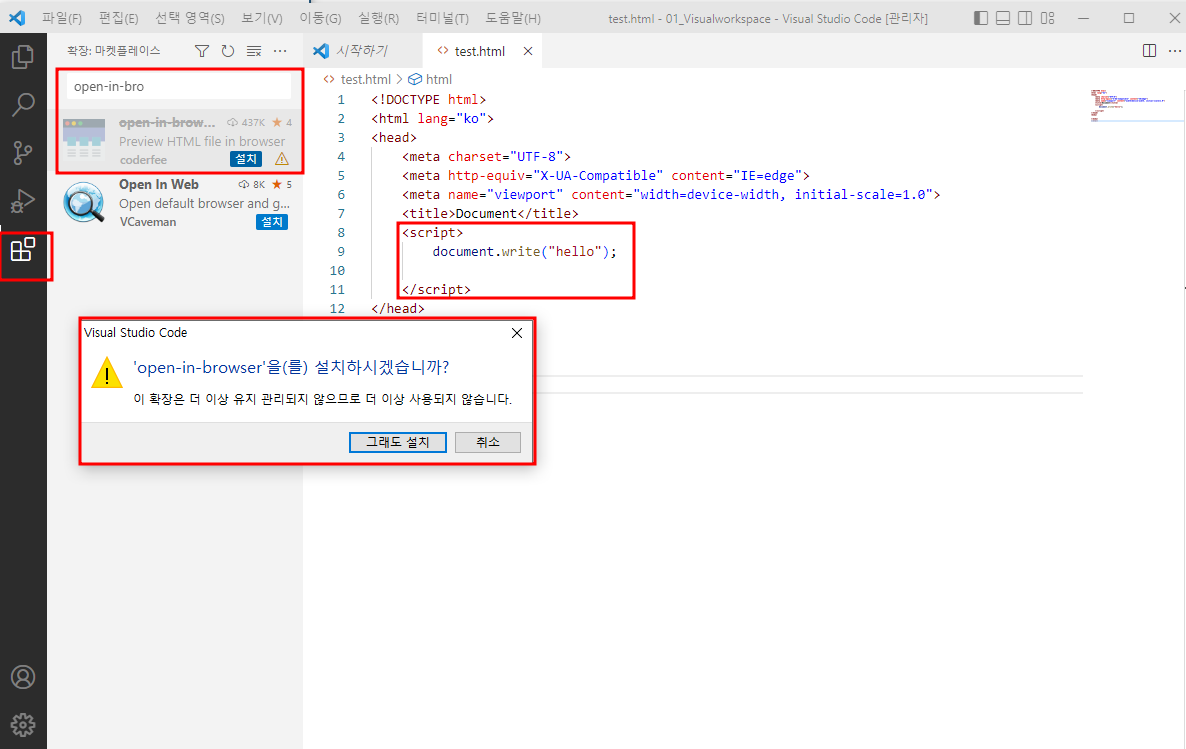Open editor more actions ellipsis

tap(1174, 51)
